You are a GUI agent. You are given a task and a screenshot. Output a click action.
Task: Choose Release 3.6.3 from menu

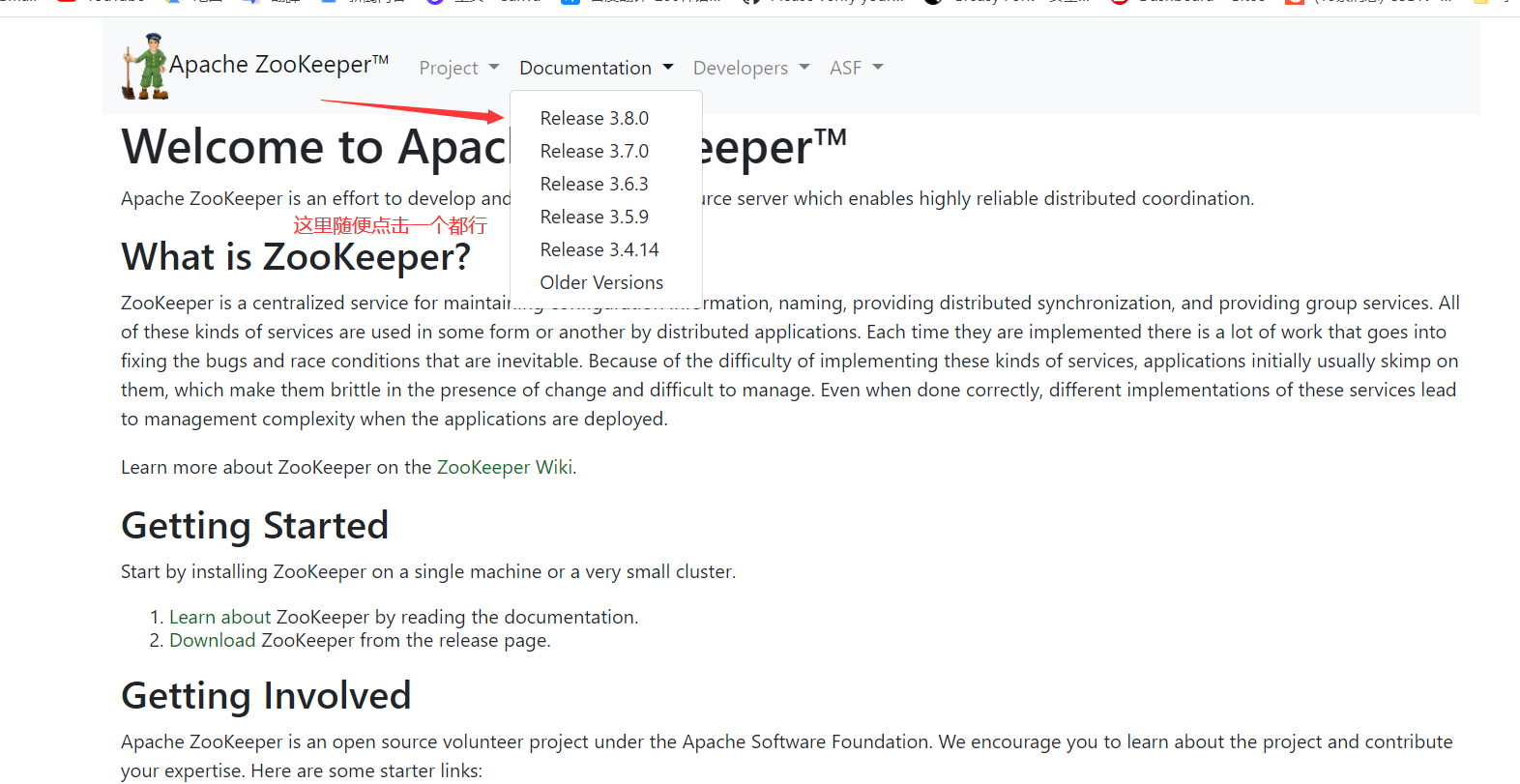pyautogui.click(x=595, y=184)
